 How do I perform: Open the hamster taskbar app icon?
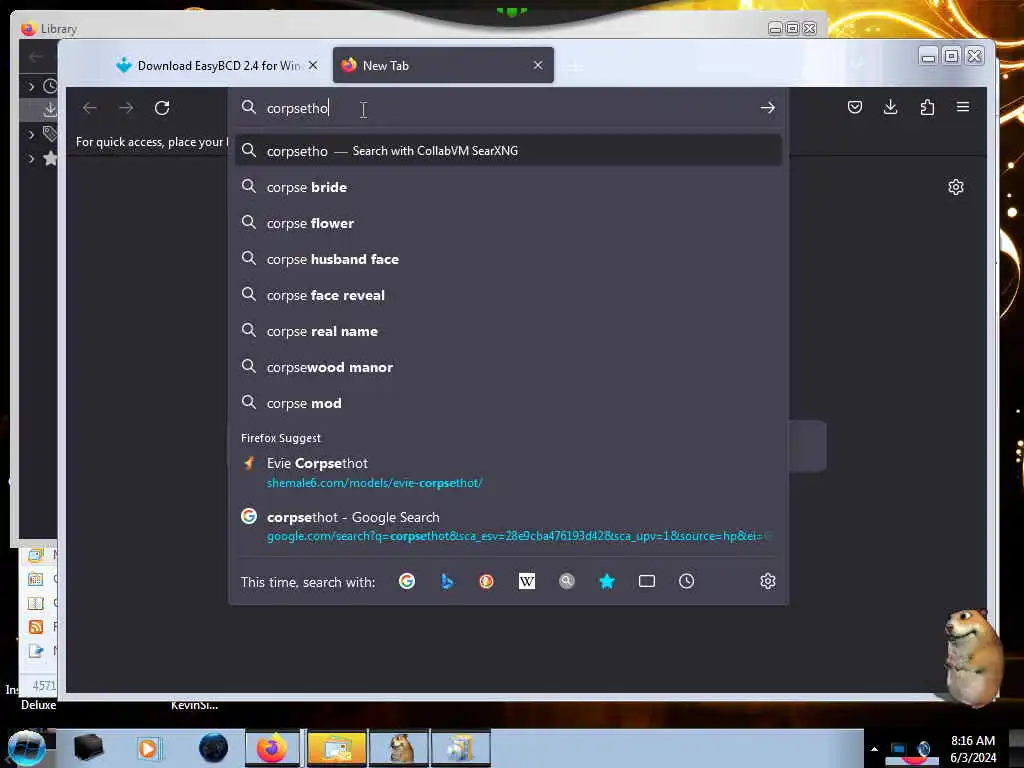pyautogui.click(x=400, y=748)
